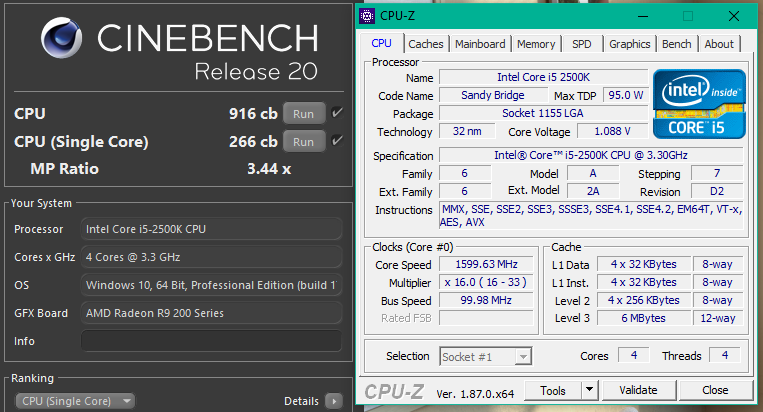Click the L1 Inst. 4 x 32 KBytes value
The image size is (763, 412).
(x=643, y=282)
